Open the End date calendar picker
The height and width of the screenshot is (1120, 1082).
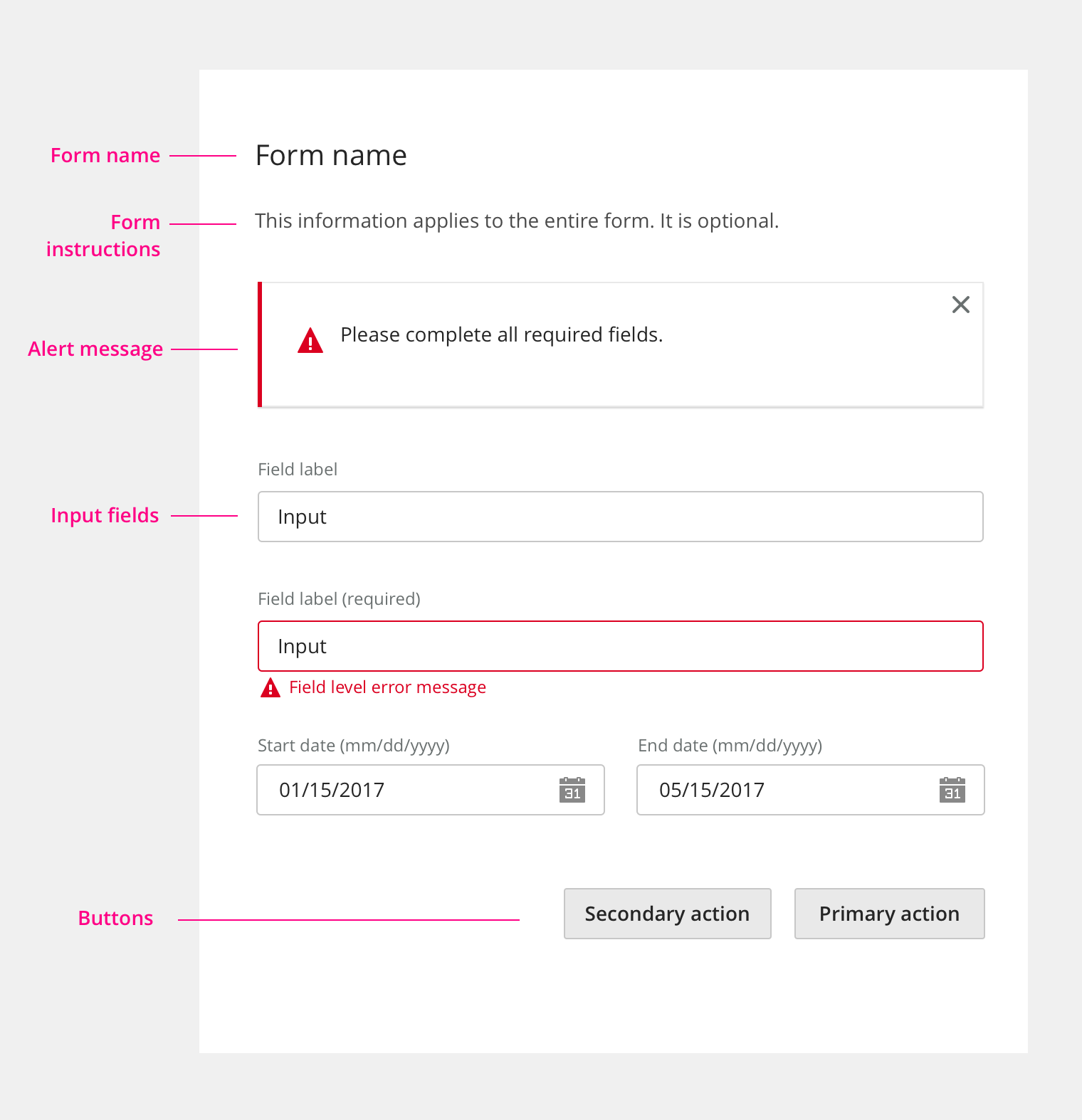(x=952, y=790)
